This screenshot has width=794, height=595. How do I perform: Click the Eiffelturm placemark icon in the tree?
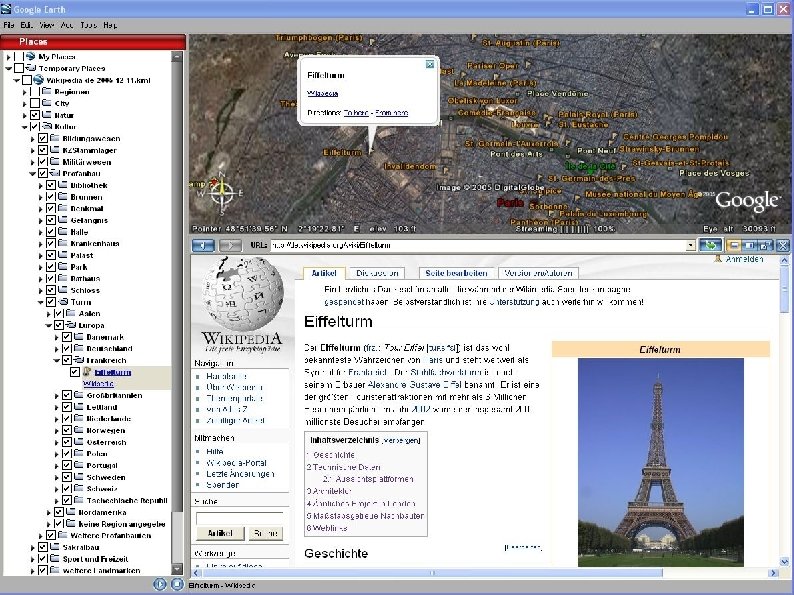point(87,372)
